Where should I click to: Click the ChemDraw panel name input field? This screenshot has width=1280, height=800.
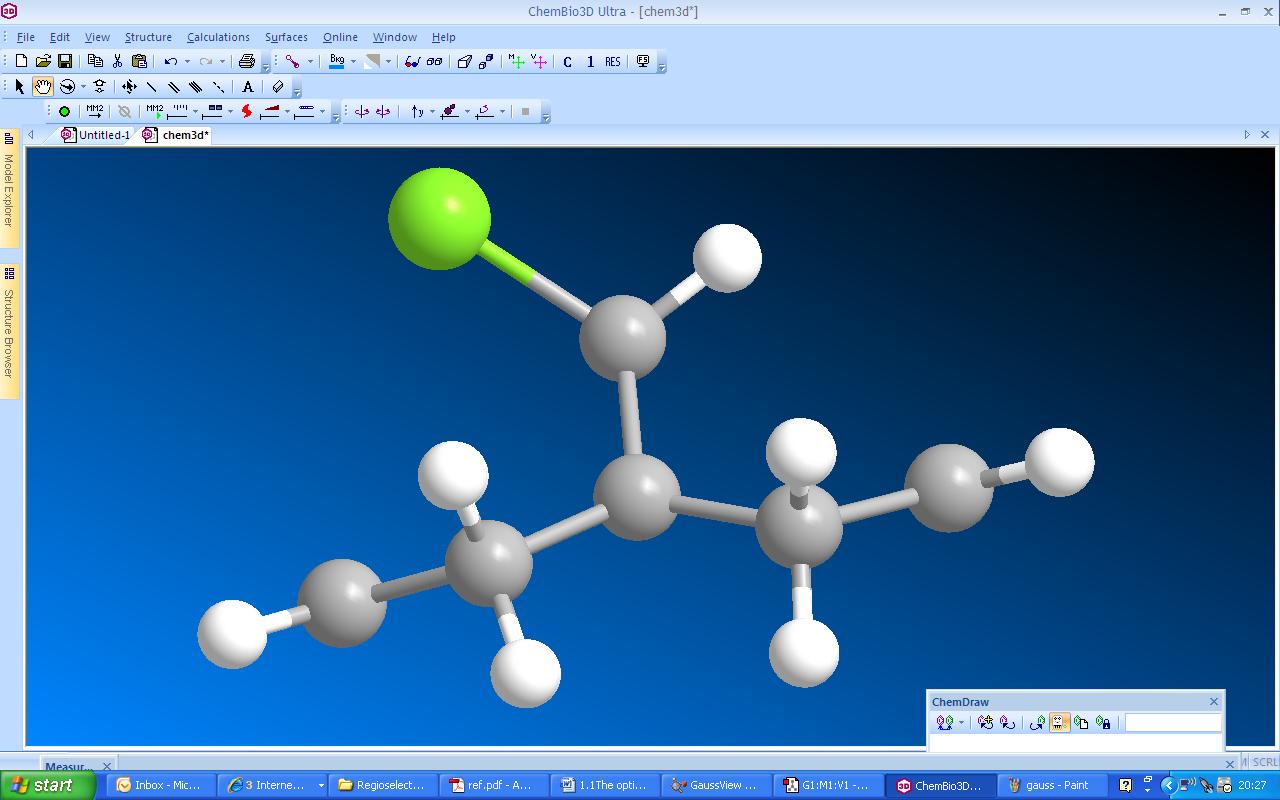(1172, 723)
